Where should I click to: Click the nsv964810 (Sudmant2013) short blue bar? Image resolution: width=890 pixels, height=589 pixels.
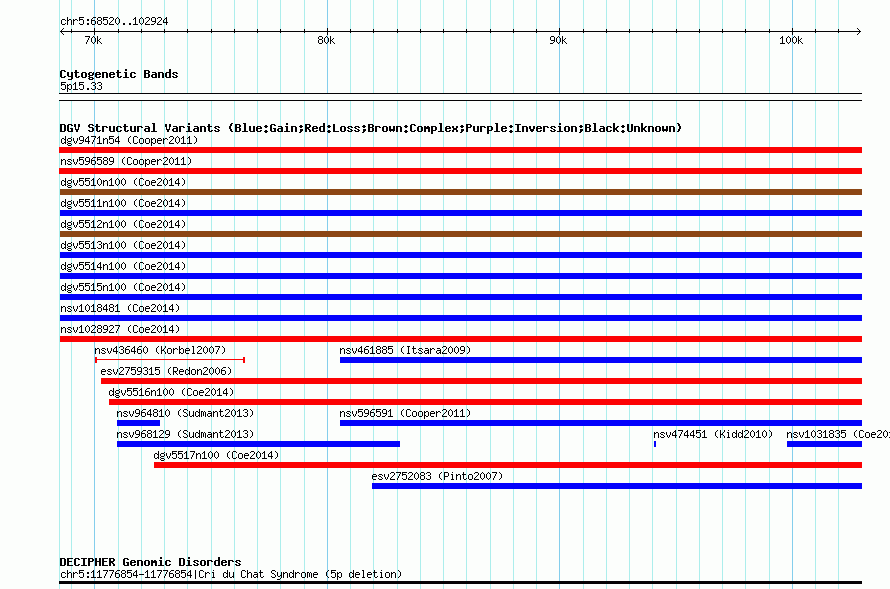(138, 423)
